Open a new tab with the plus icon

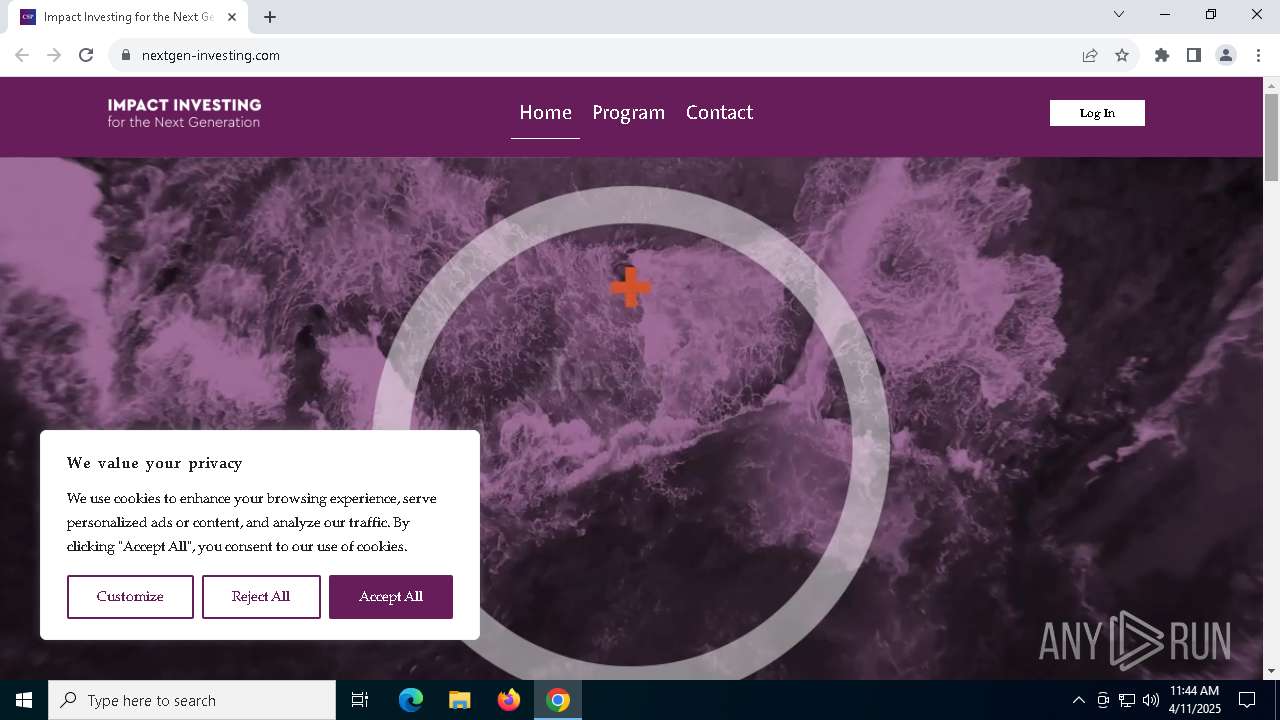pos(270,17)
